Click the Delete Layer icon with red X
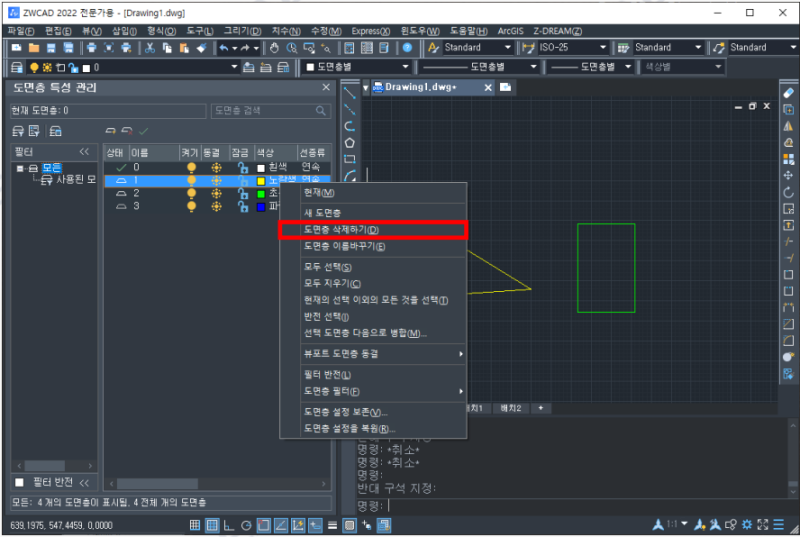Viewport: 800px width, 537px height. (127, 131)
